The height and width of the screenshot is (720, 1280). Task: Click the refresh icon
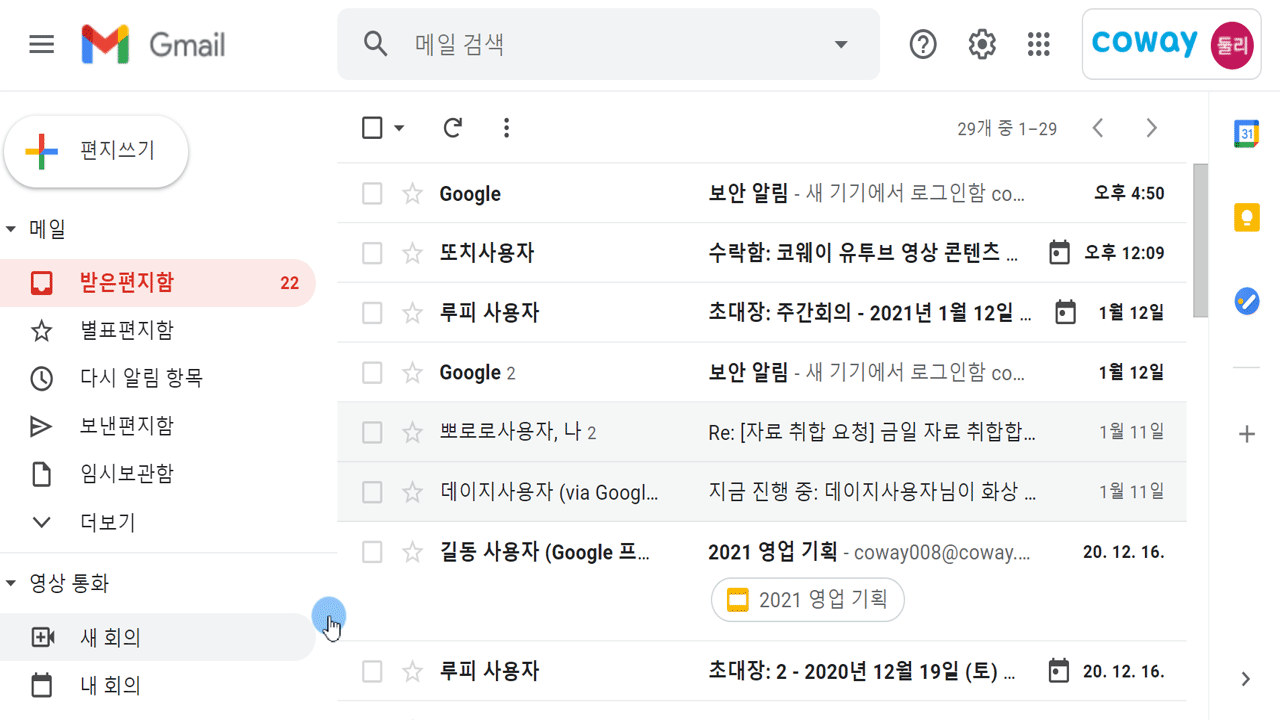point(453,128)
